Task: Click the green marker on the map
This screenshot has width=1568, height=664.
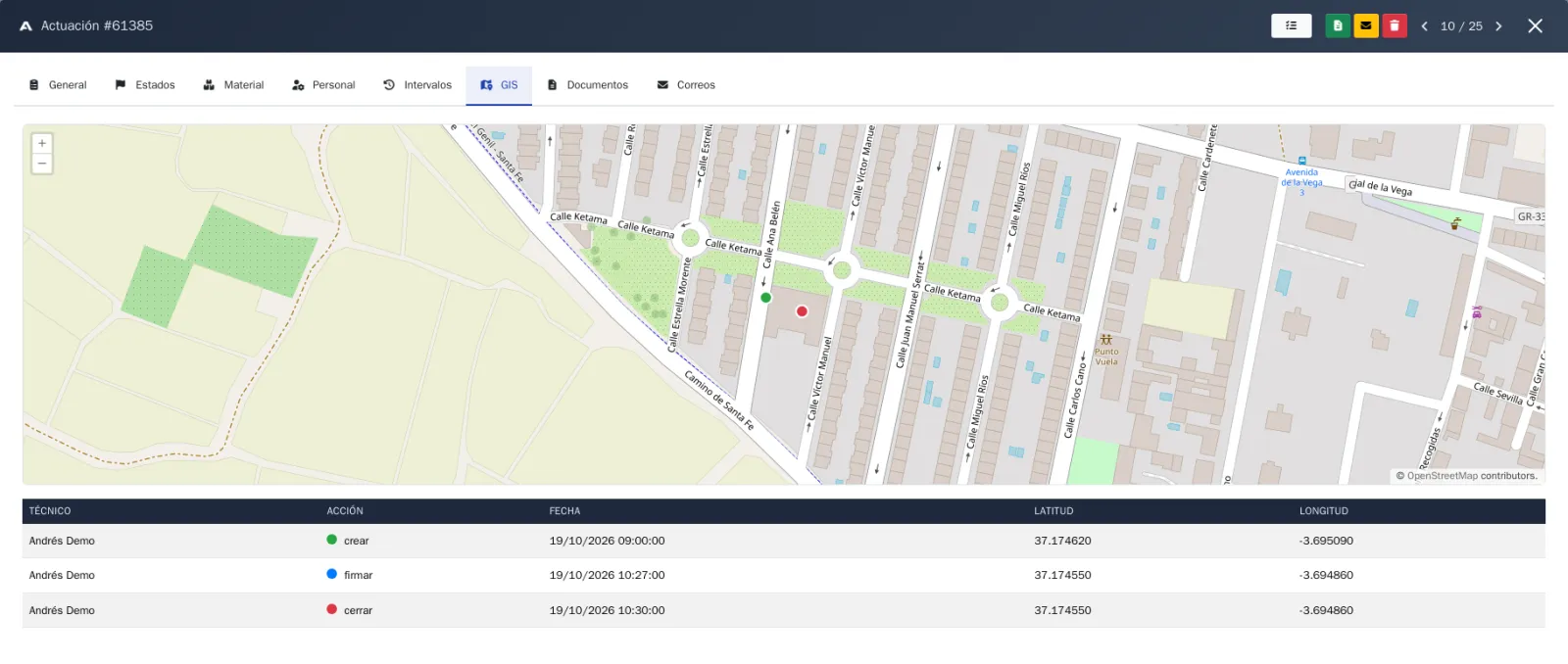Action: [766, 298]
